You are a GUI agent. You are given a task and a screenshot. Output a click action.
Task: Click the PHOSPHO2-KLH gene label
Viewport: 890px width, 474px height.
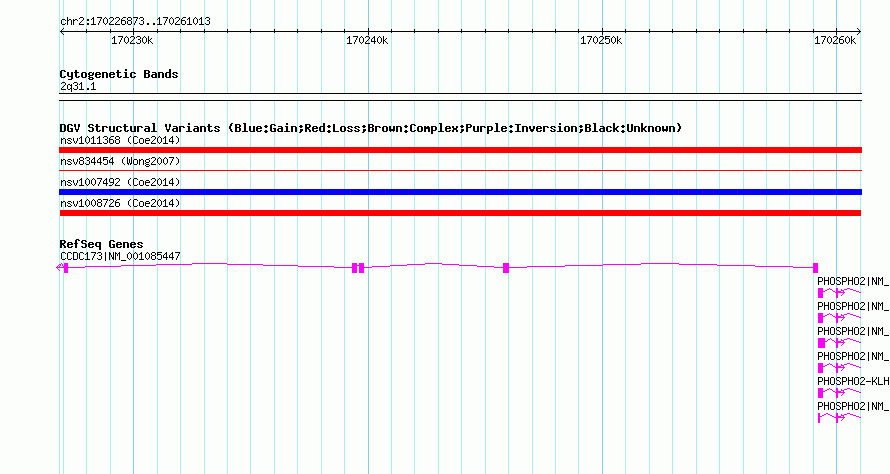[853, 381]
